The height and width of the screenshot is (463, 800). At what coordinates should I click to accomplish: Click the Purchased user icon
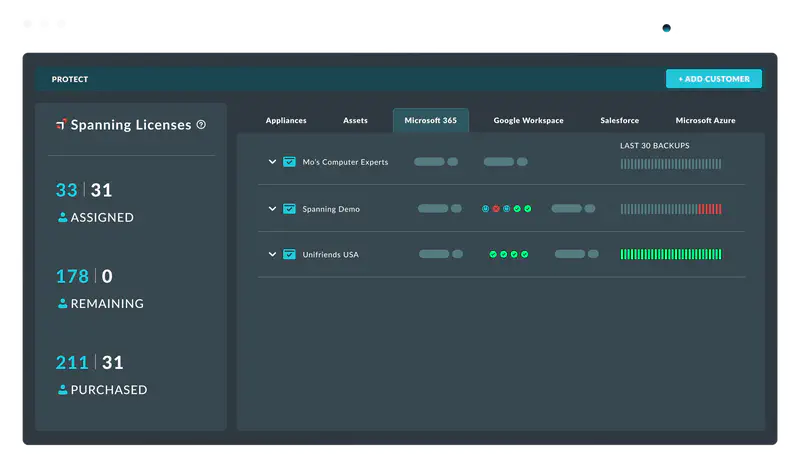pos(62,390)
